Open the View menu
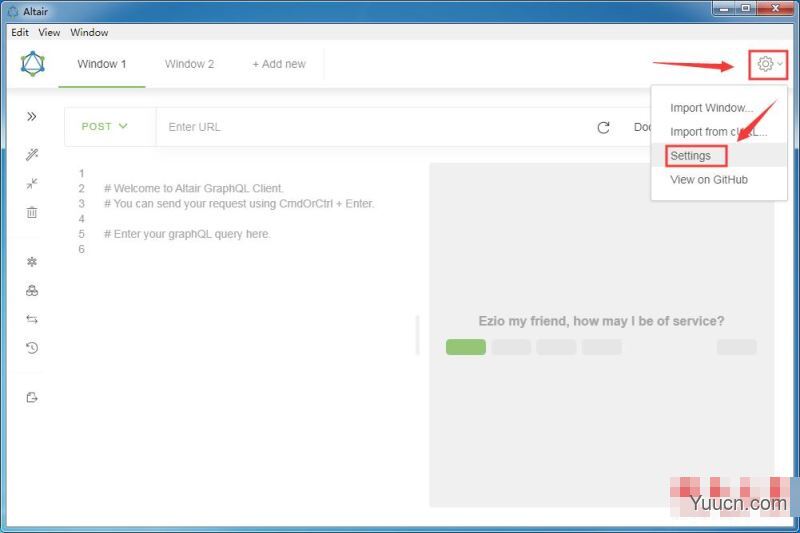Viewport: 800px width, 533px height. [x=49, y=32]
